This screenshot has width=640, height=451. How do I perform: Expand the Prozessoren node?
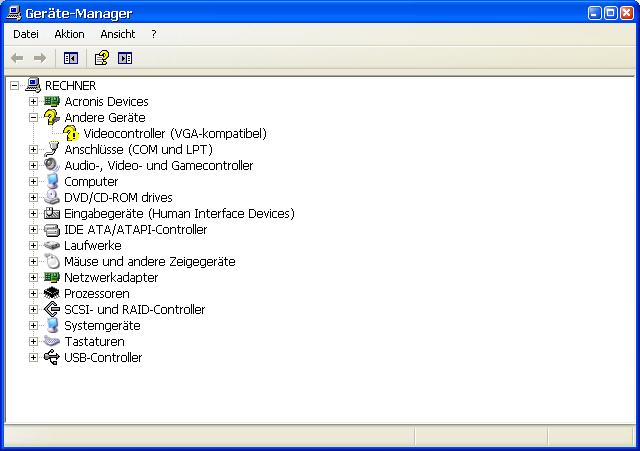[x=33, y=293]
